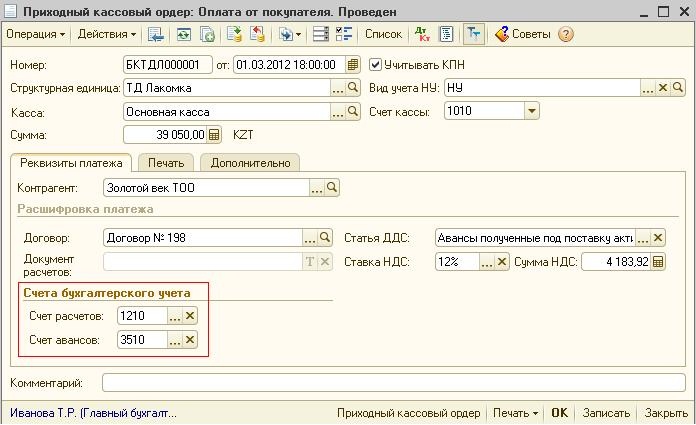The width and height of the screenshot is (696, 425).
Task: Open the Печать dropdown in bottom bar
Action: coord(516,413)
